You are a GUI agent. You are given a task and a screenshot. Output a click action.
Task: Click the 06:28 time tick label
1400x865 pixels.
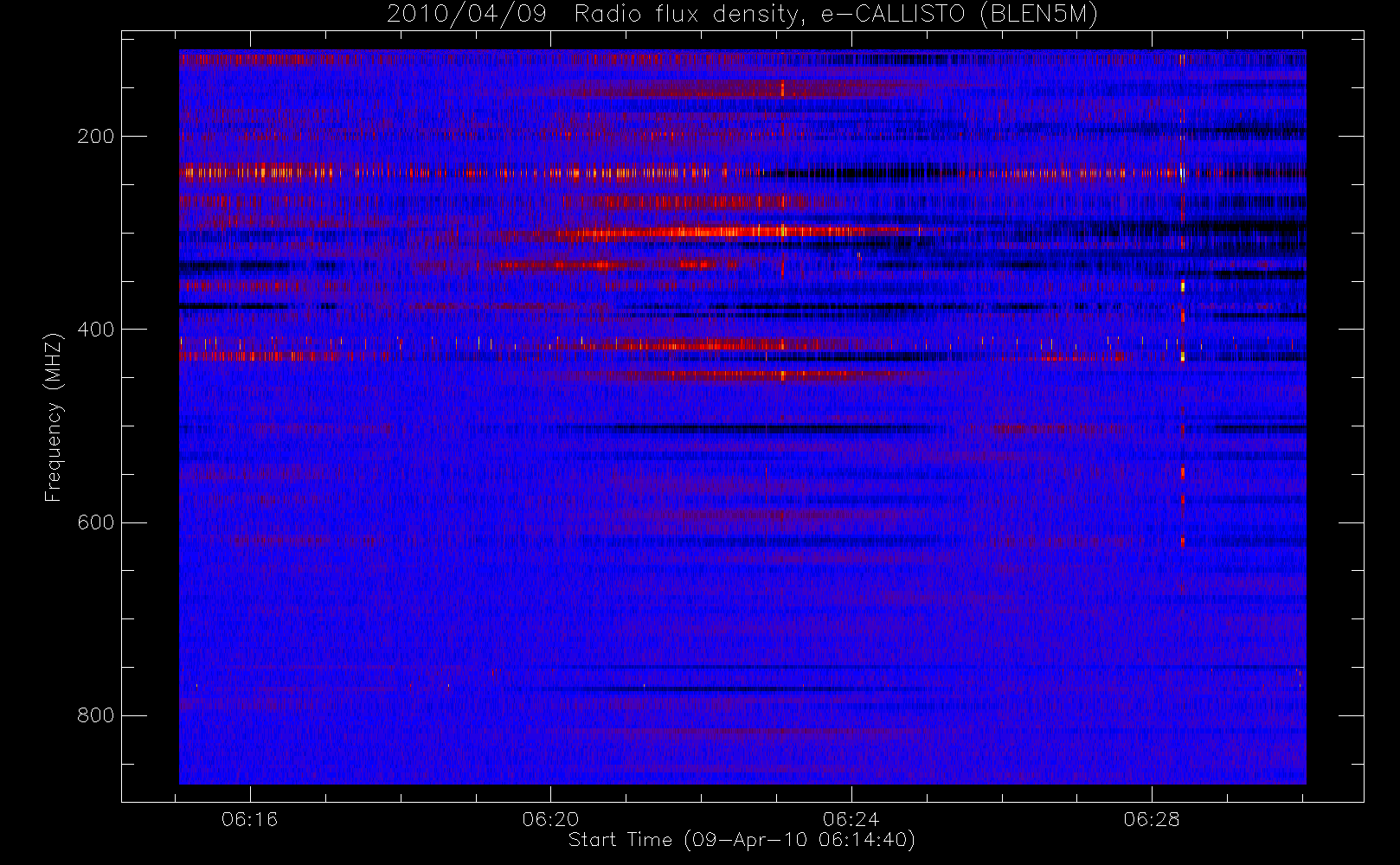coord(1152,819)
